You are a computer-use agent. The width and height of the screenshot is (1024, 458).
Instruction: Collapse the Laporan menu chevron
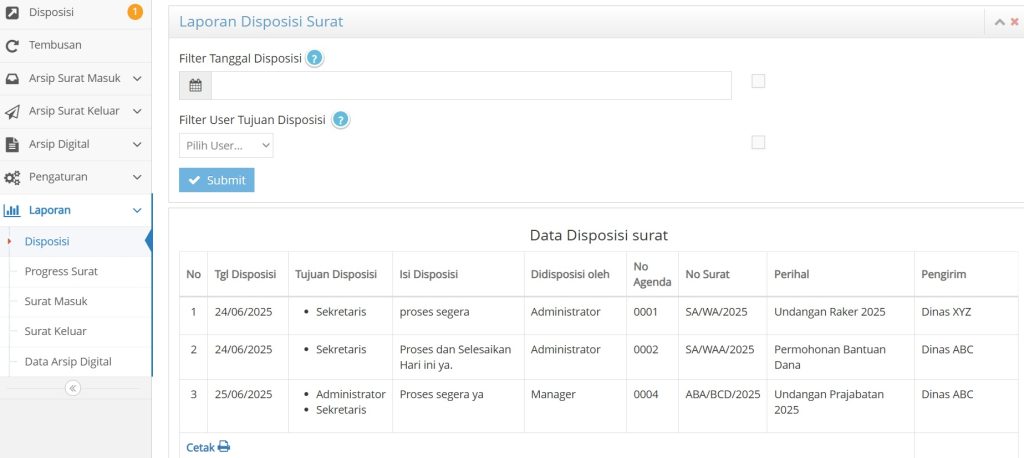(136, 210)
